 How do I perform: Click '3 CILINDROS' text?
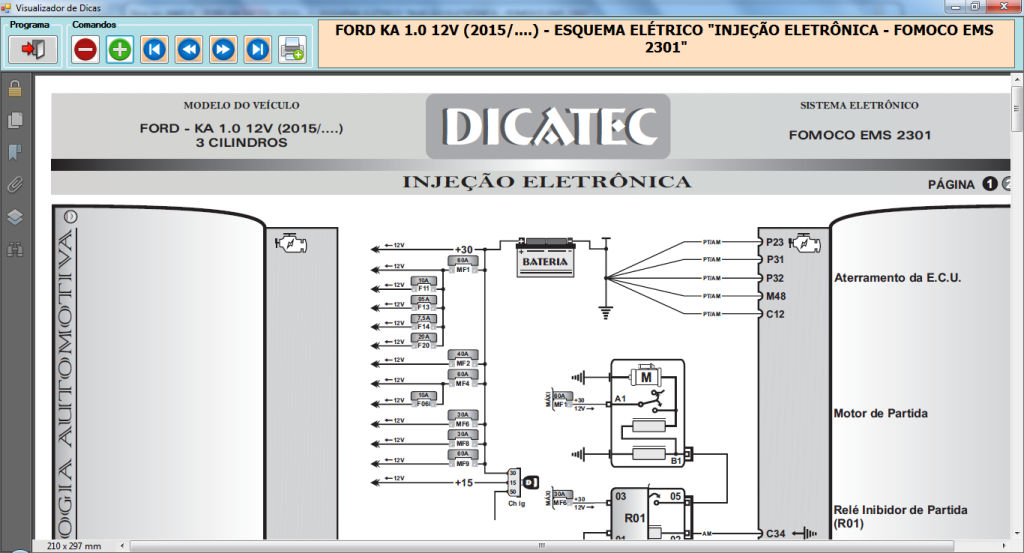click(x=242, y=142)
